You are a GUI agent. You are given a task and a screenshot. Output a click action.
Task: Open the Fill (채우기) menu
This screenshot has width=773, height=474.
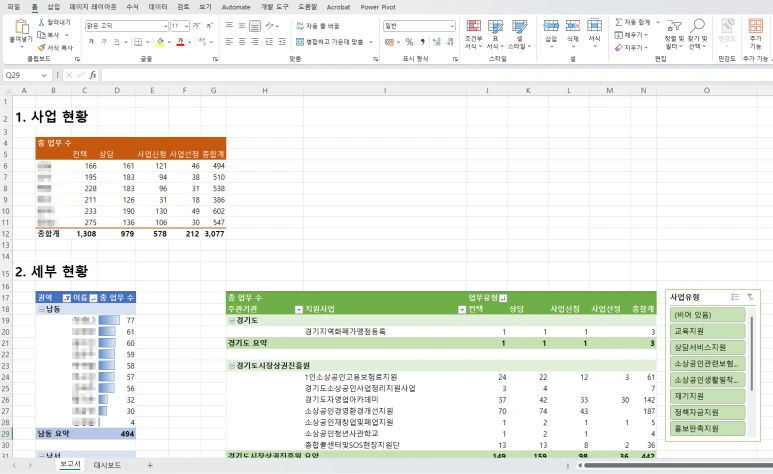[x=631, y=35]
